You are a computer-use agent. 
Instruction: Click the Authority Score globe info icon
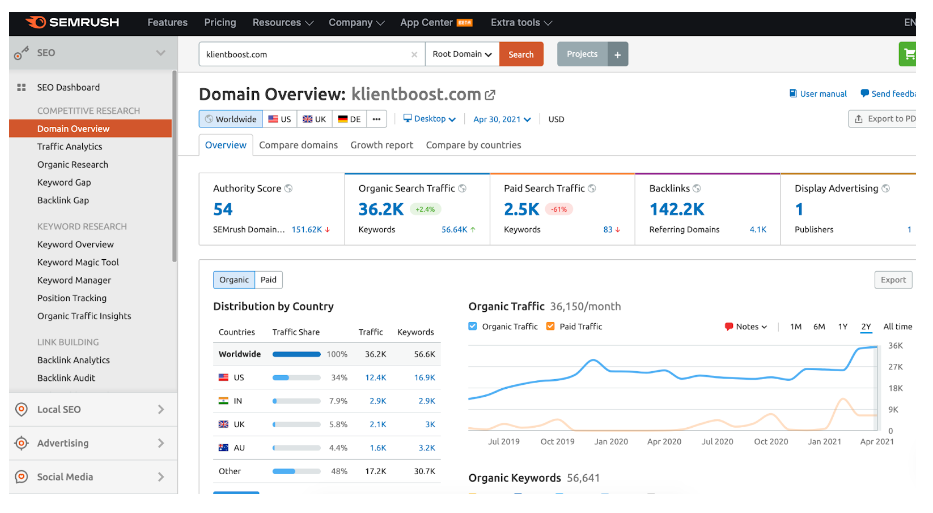289,188
